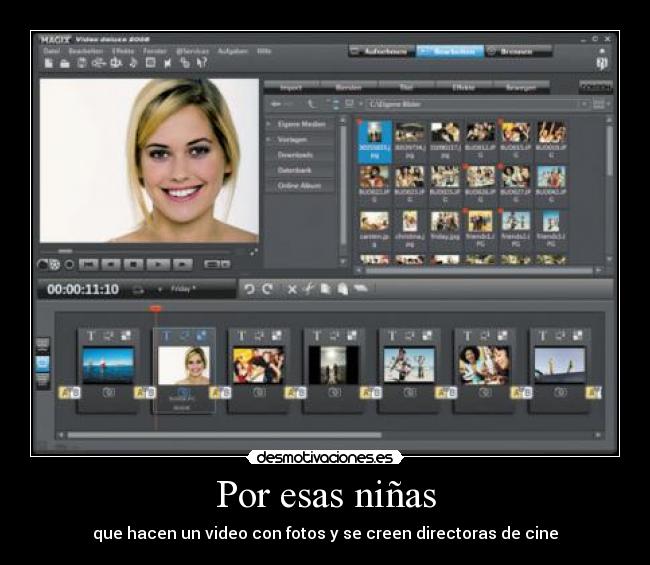
Task: Open the Fenster menu
Action: point(155,51)
